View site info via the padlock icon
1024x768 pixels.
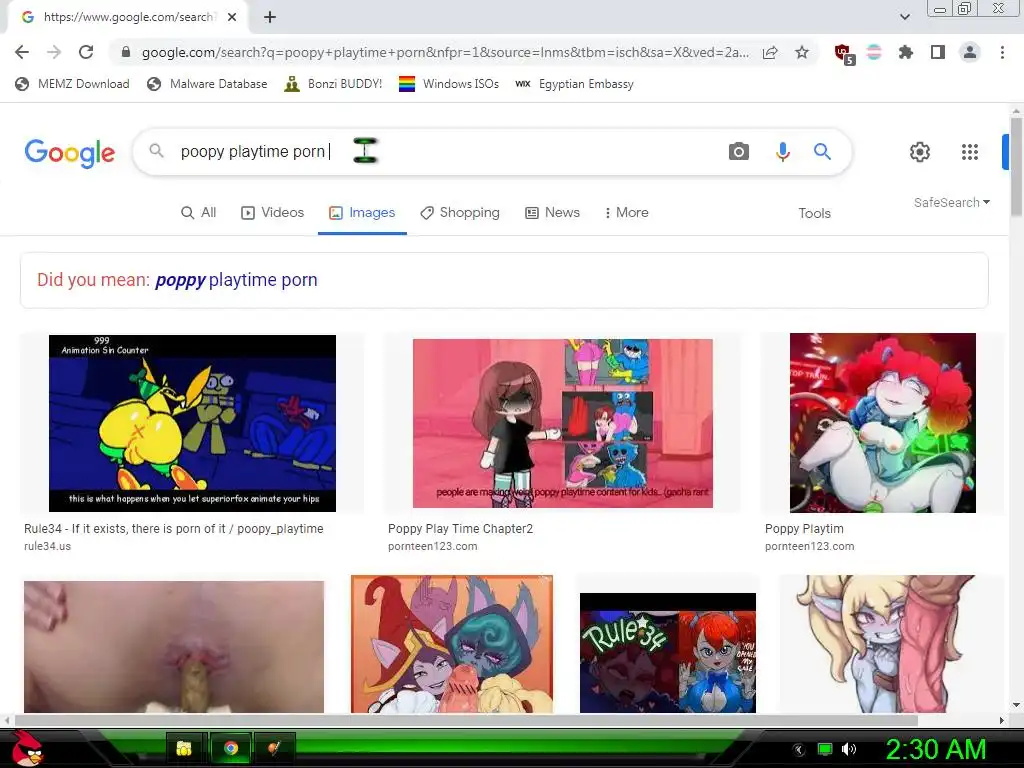(126, 52)
